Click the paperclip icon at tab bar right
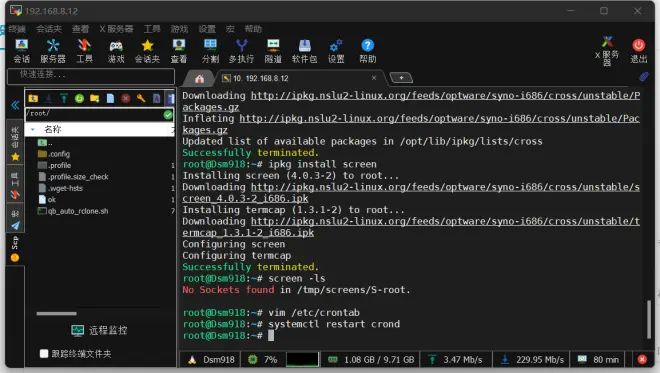This screenshot has height=373, width=660. [x=644, y=77]
